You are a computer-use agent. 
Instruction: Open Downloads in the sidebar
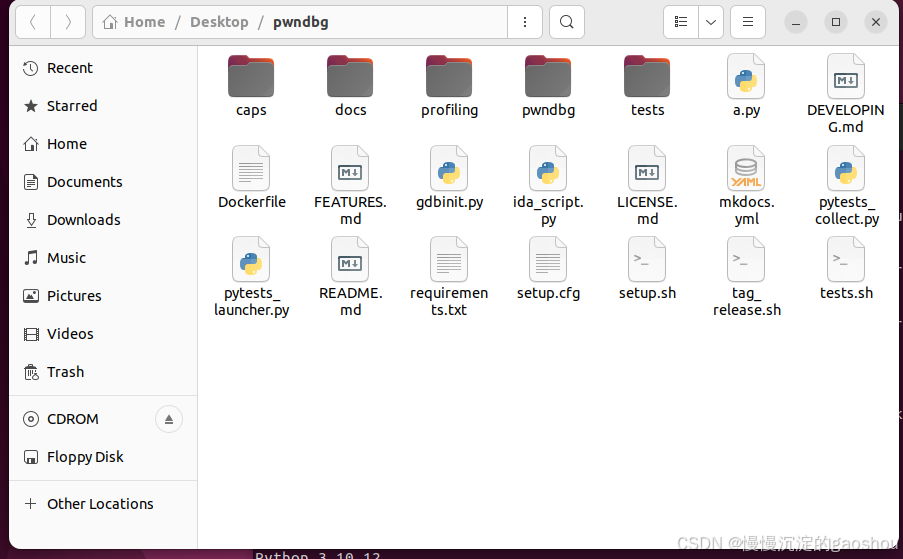click(104, 220)
